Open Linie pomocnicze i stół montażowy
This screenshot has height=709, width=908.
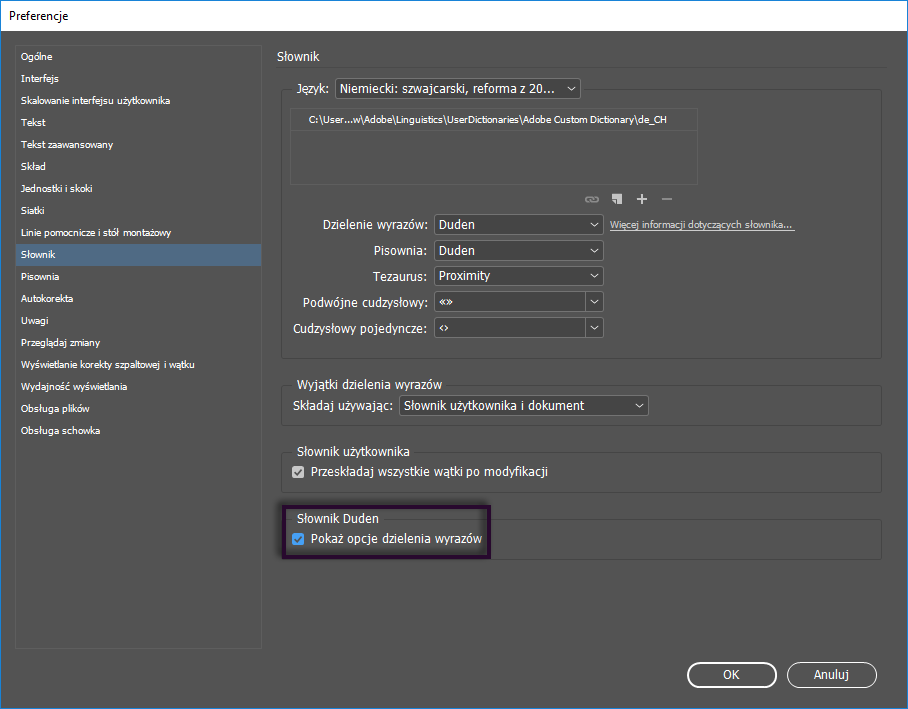[138, 233]
